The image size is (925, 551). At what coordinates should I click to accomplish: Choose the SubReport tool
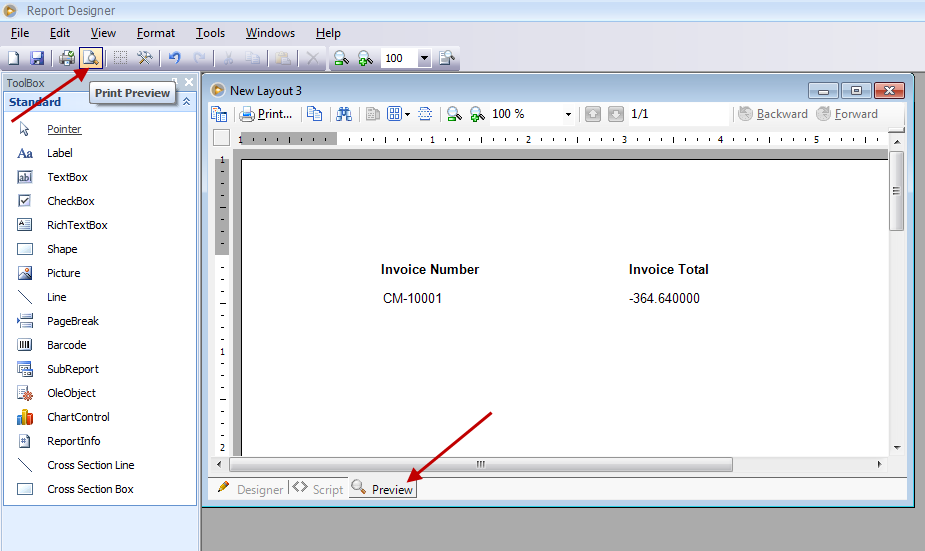coord(73,369)
